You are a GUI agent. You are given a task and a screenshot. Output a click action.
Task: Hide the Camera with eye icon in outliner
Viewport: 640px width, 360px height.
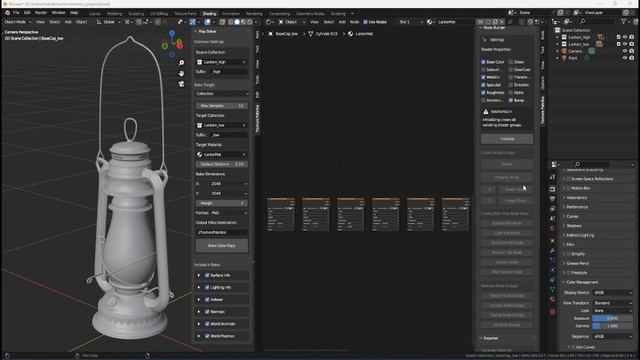625,51
